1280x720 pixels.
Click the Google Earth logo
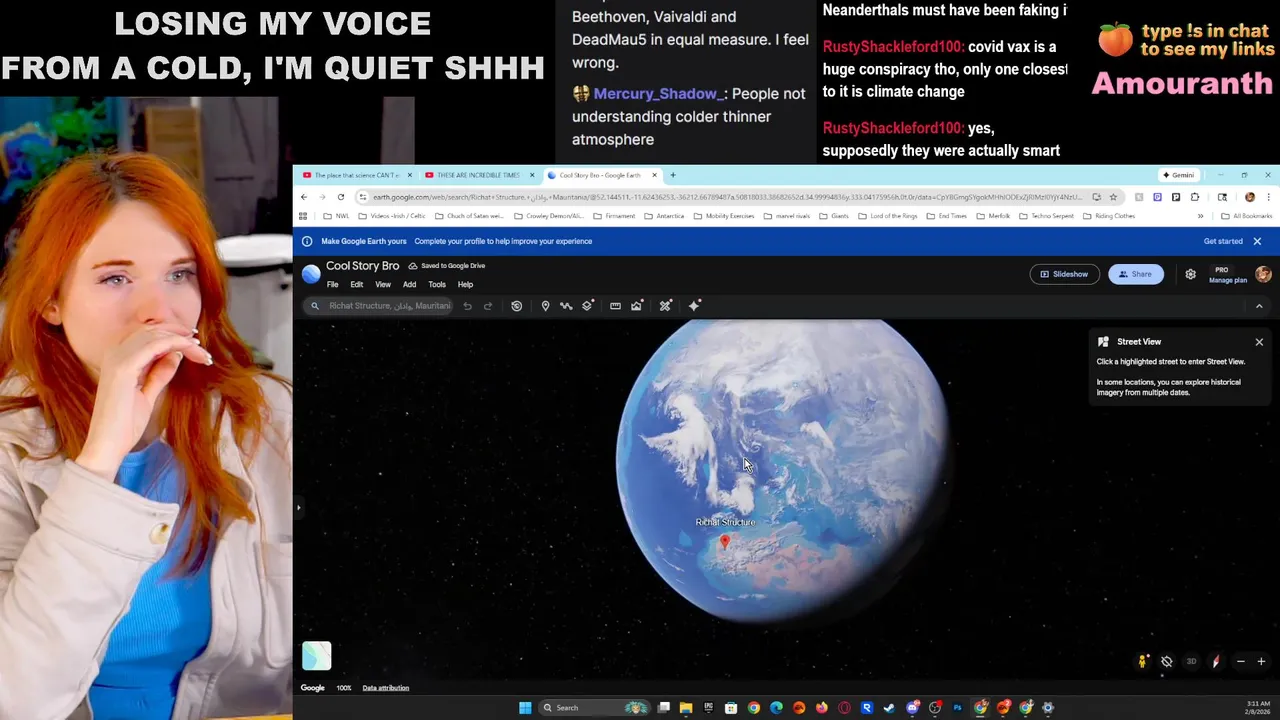311,274
